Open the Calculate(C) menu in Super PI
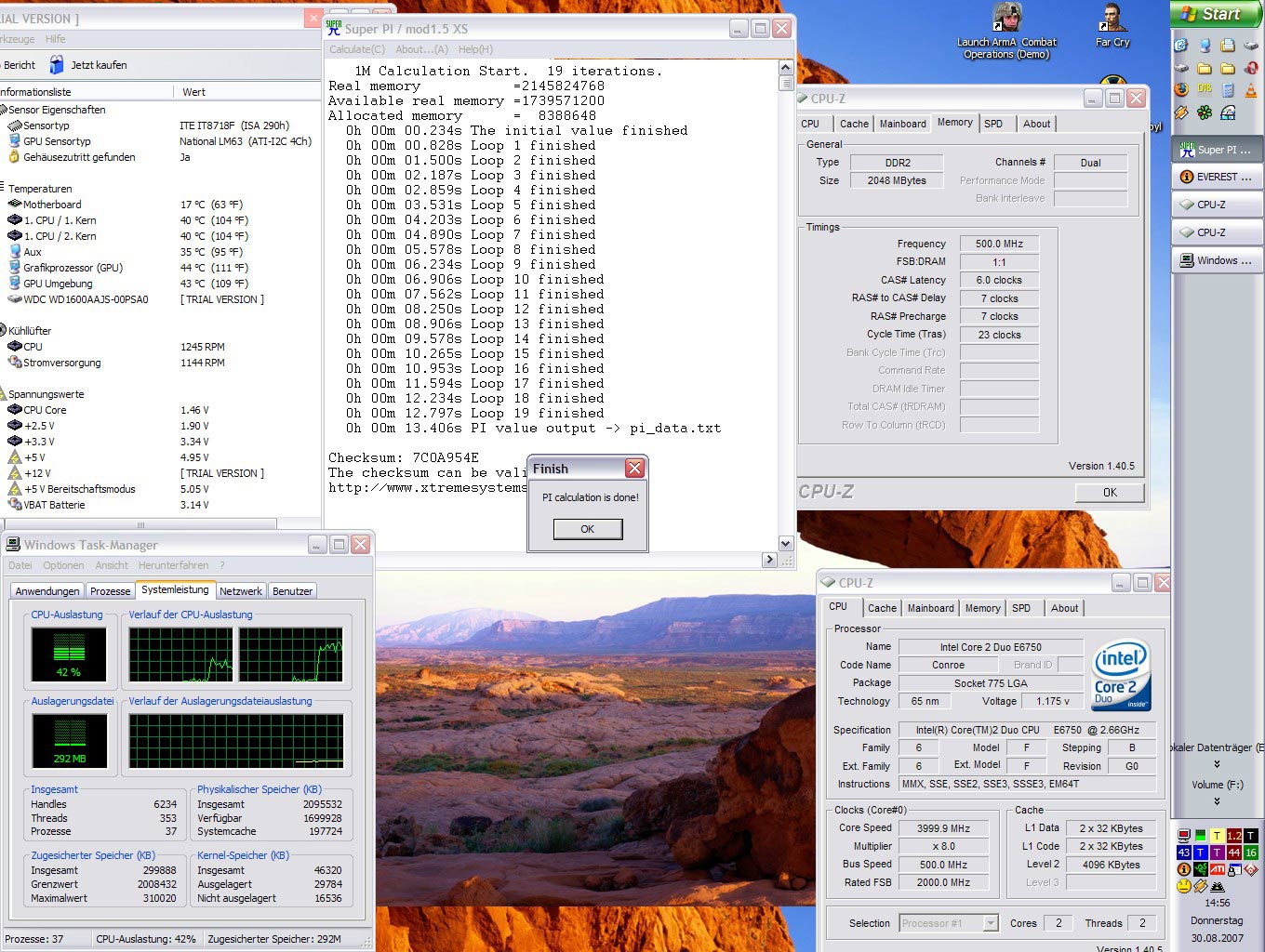 [357, 49]
